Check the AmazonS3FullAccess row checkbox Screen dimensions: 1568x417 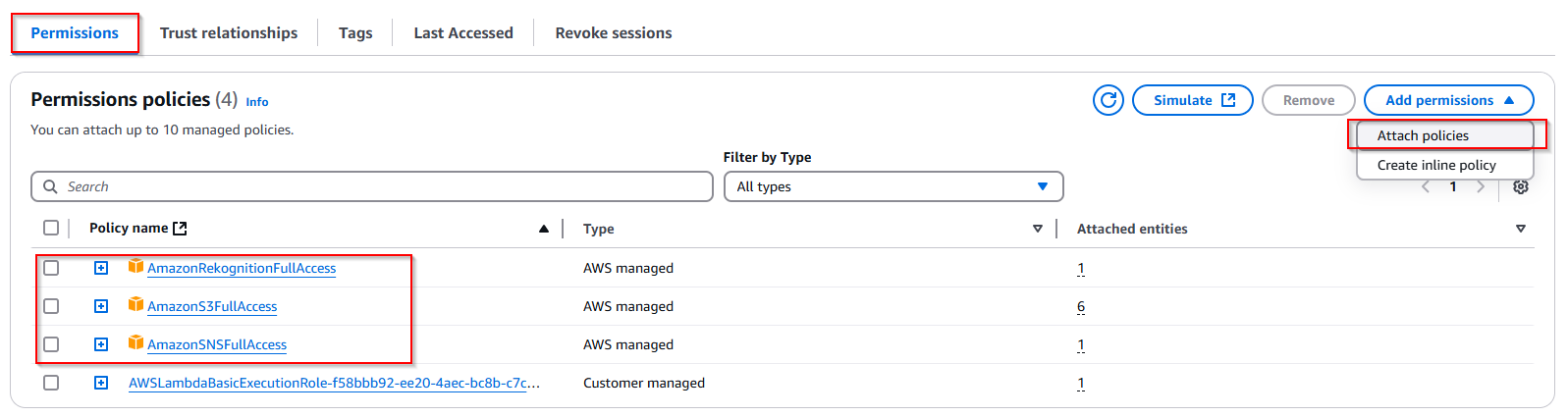coord(51,306)
